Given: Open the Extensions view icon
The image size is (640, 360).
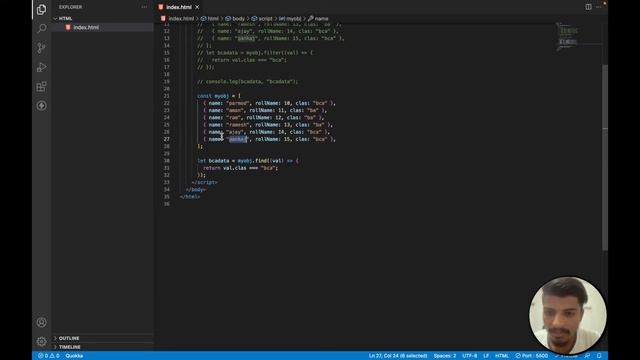Looking at the screenshot, I should [x=41, y=87].
